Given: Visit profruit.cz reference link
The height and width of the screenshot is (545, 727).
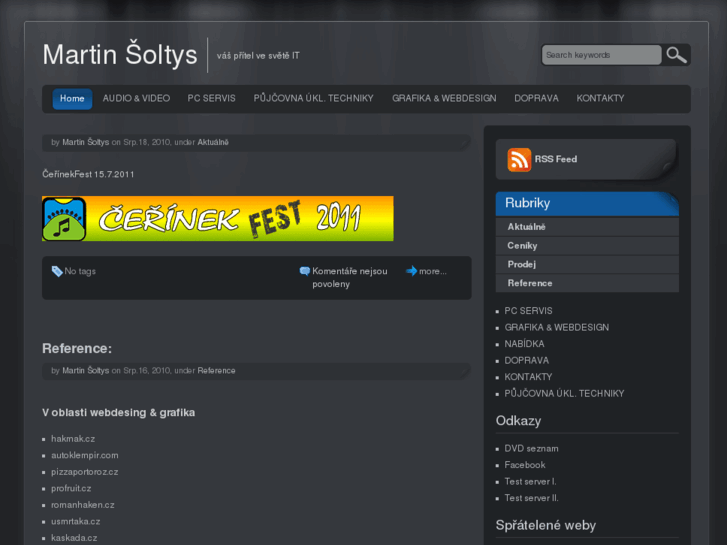Looking at the screenshot, I should [71, 488].
